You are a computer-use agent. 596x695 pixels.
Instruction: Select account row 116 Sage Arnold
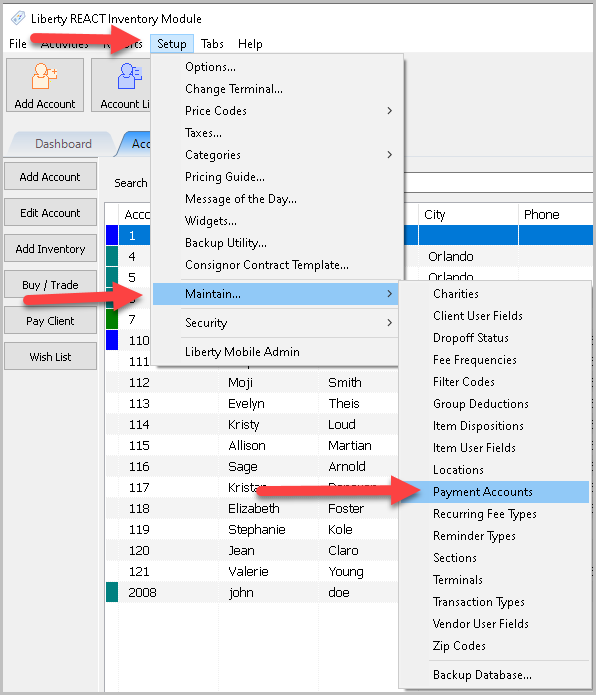[x=252, y=467]
